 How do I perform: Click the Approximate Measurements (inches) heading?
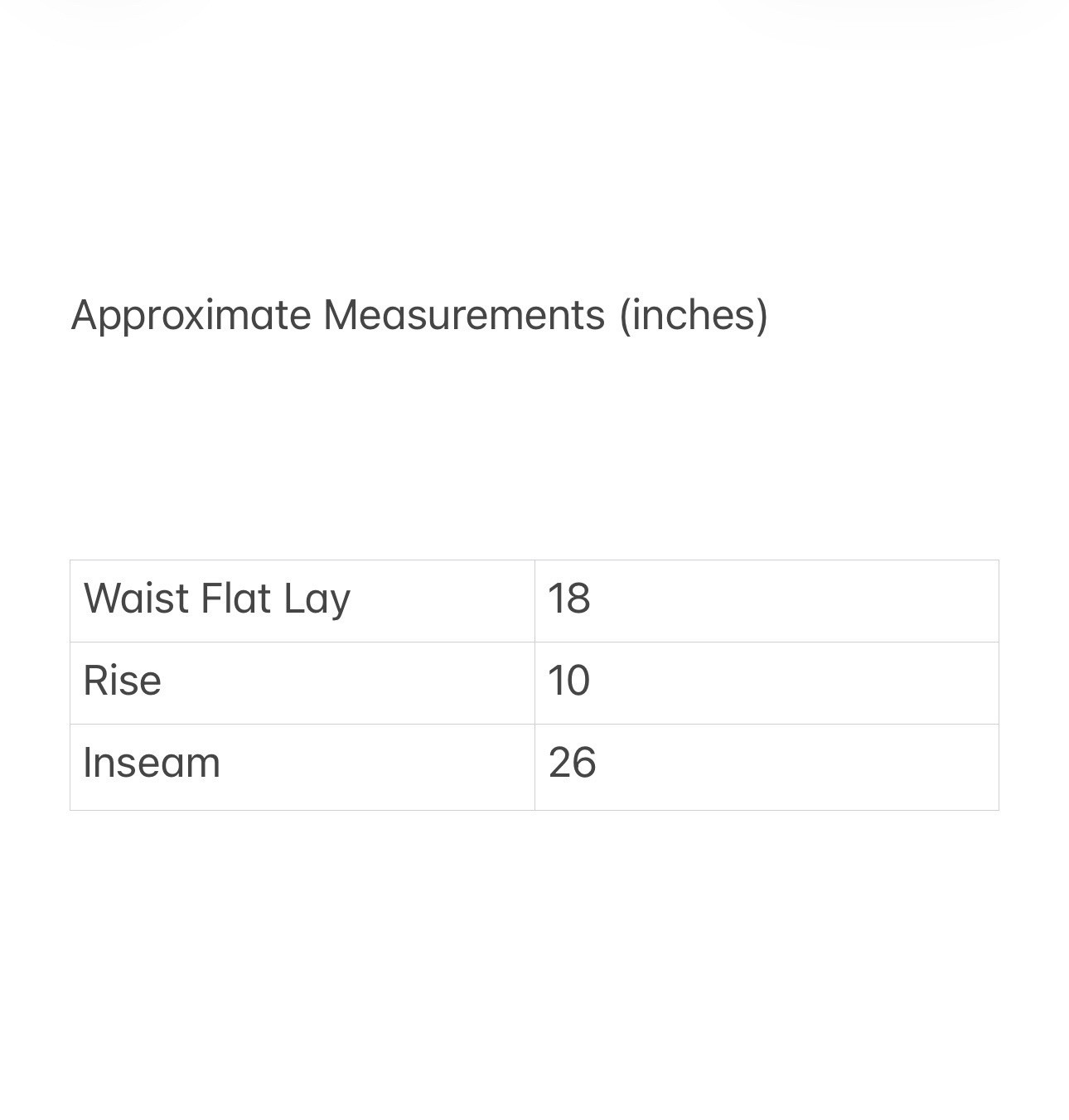point(419,316)
